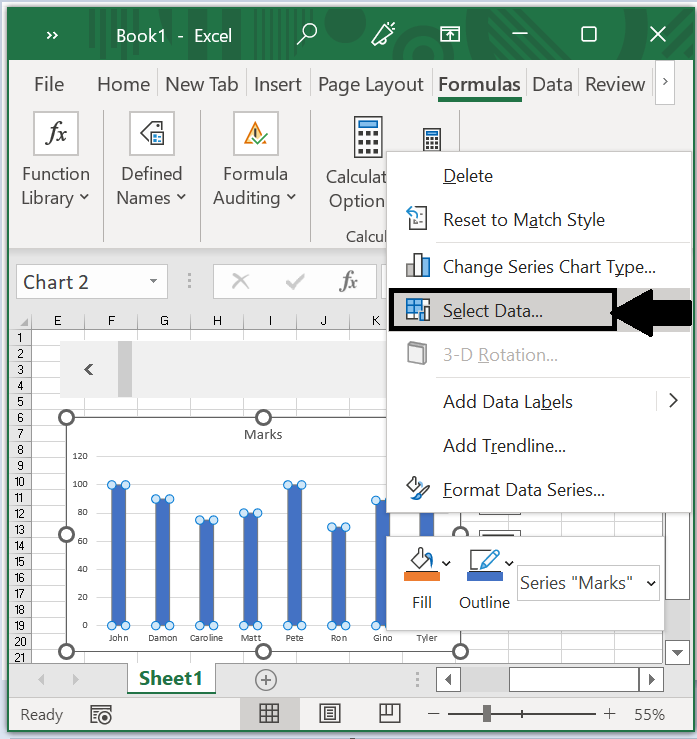
Task: Click the search magnifier in title bar
Action: tap(307, 34)
